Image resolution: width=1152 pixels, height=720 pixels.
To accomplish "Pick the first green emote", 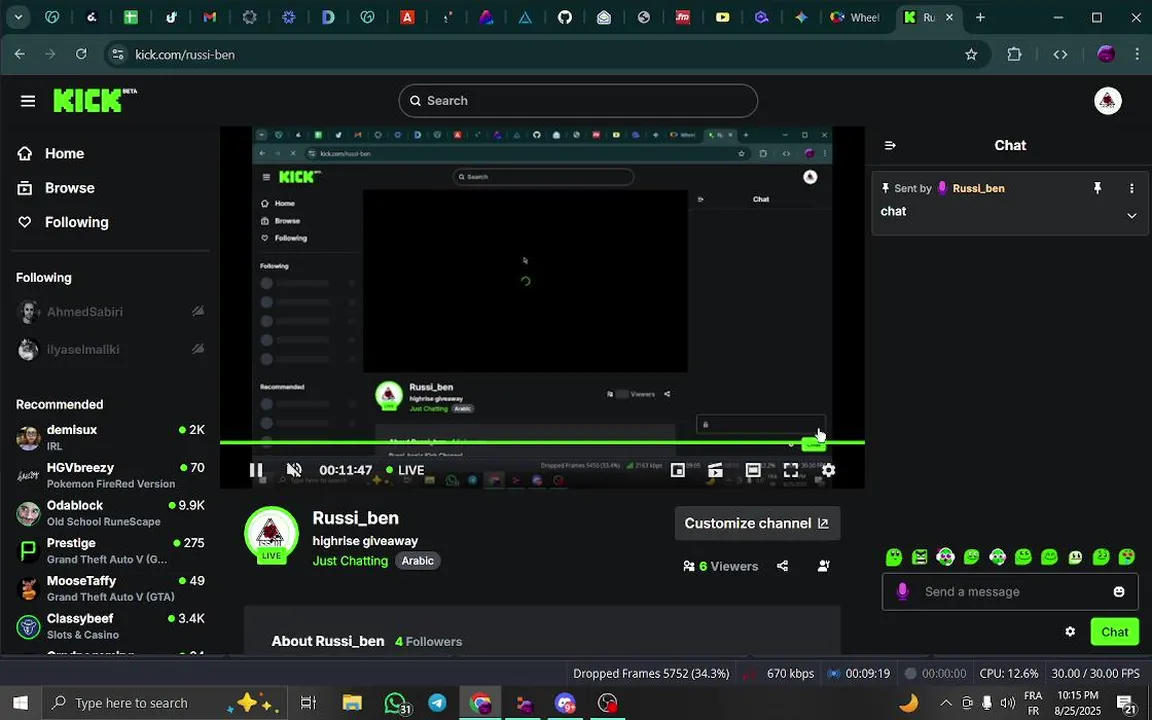I will tap(894, 557).
